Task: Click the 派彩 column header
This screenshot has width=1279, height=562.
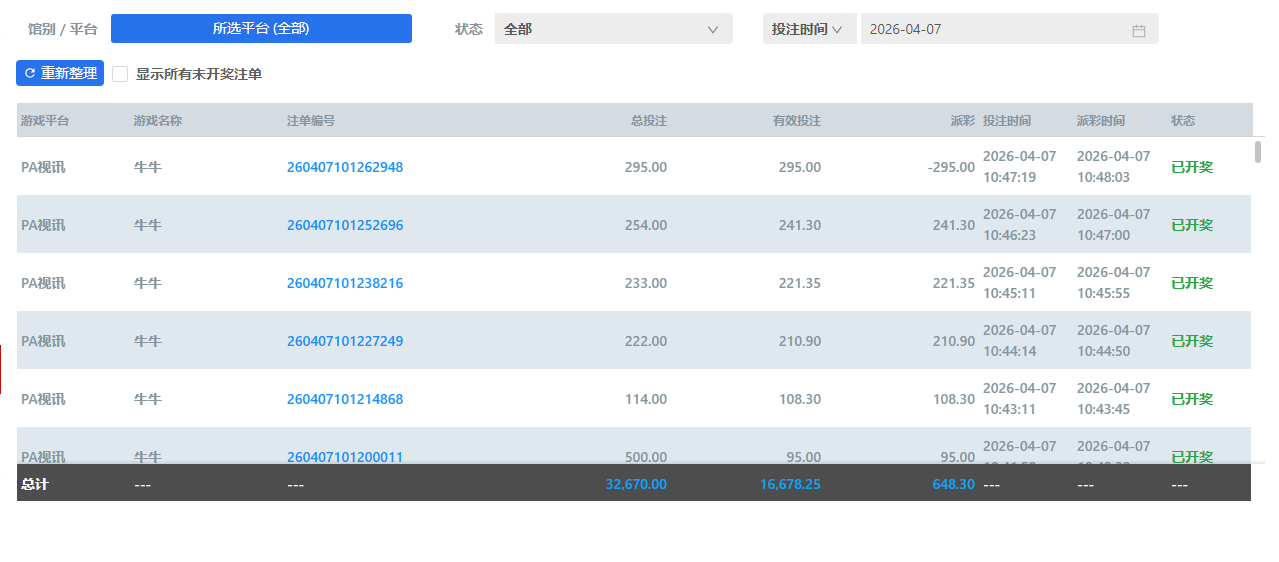Action: (962, 121)
